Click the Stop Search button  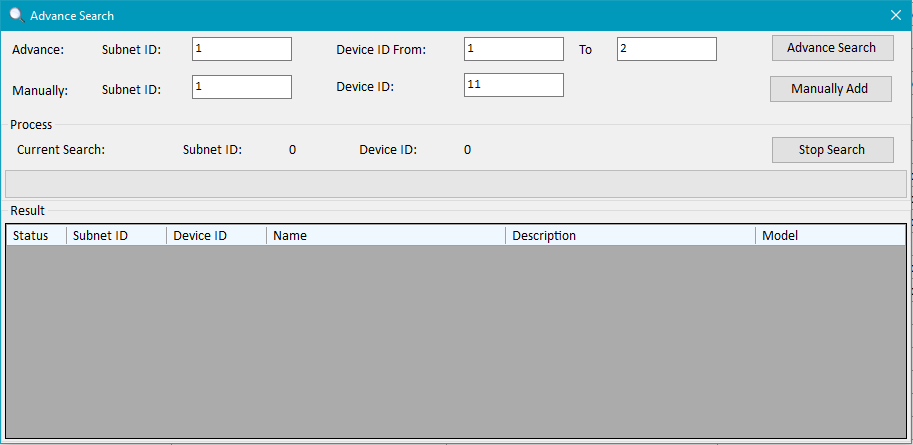pyautogui.click(x=833, y=150)
